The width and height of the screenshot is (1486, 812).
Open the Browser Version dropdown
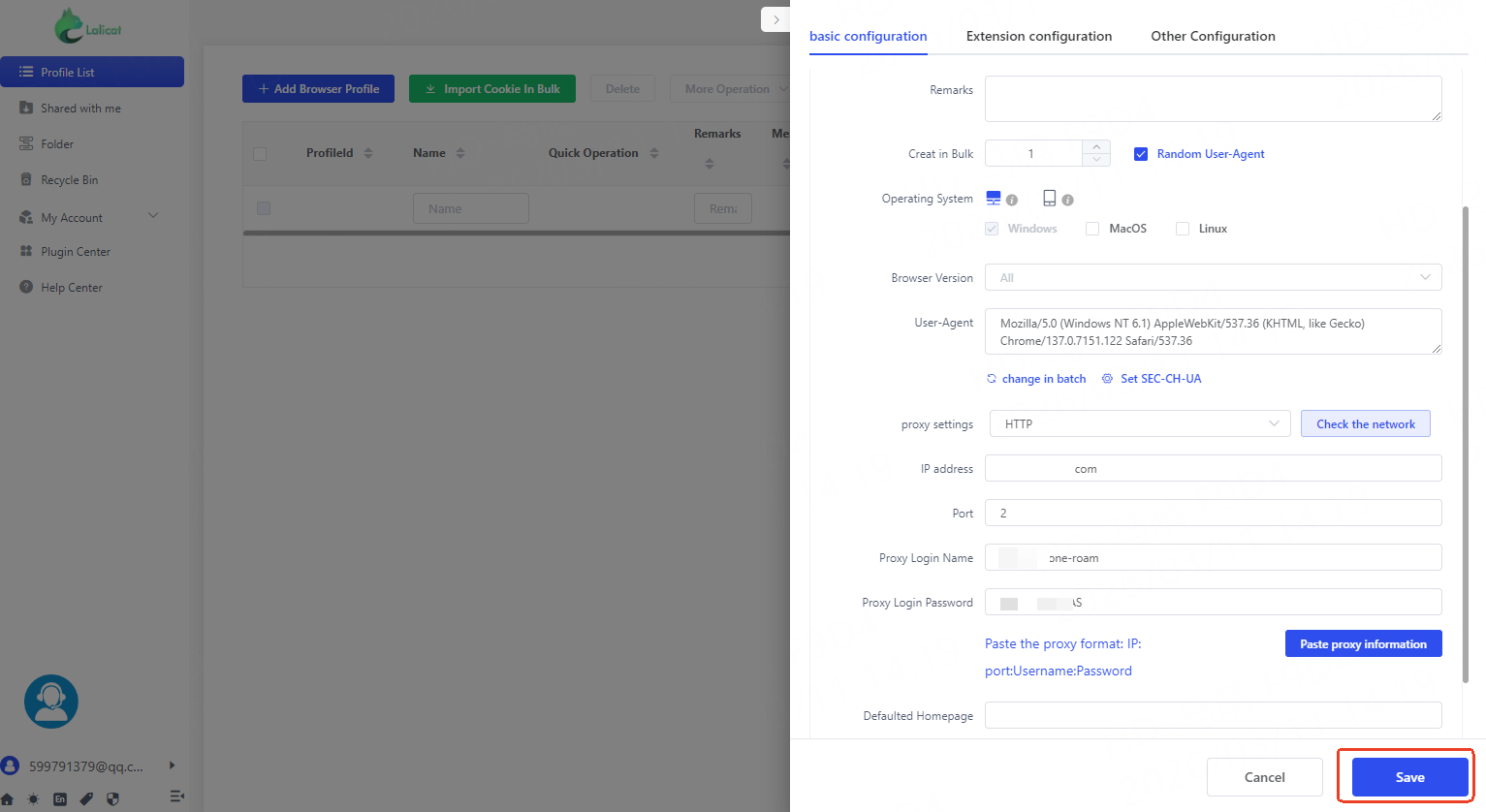tap(1213, 278)
